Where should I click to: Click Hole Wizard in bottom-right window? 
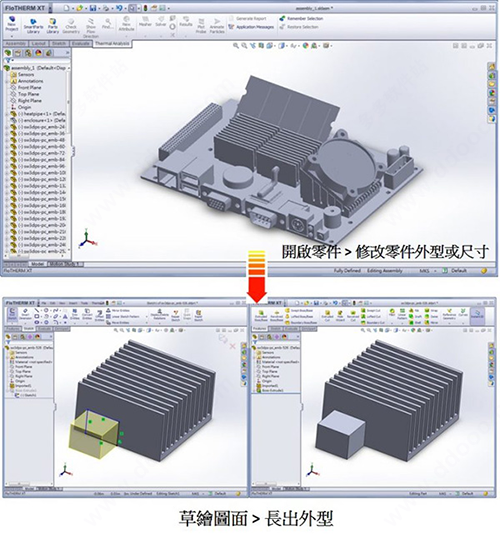point(340,315)
